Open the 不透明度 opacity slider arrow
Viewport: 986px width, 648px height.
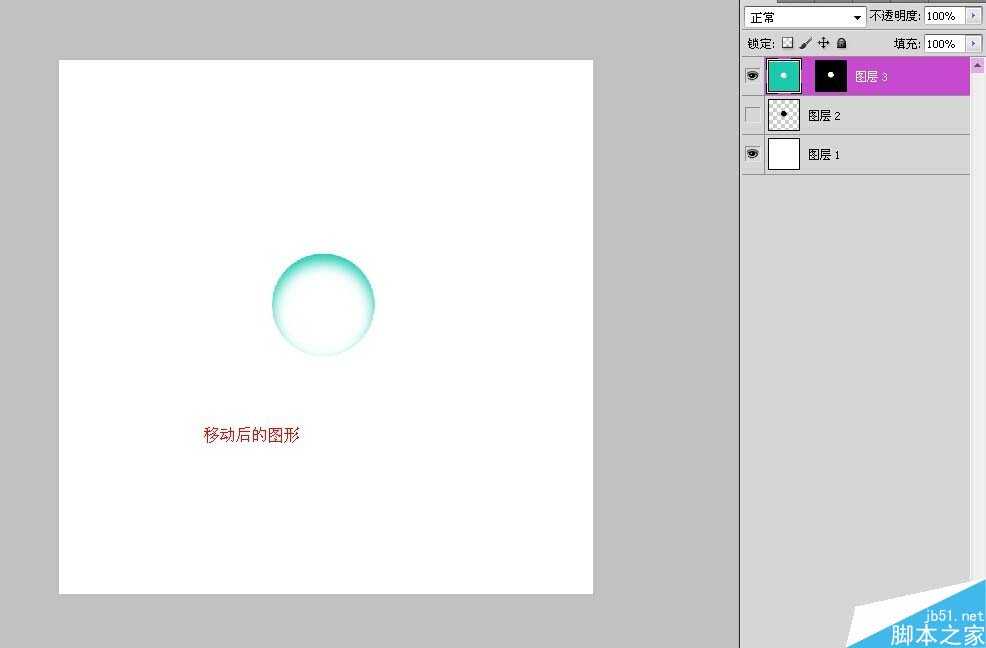pos(974,16)
